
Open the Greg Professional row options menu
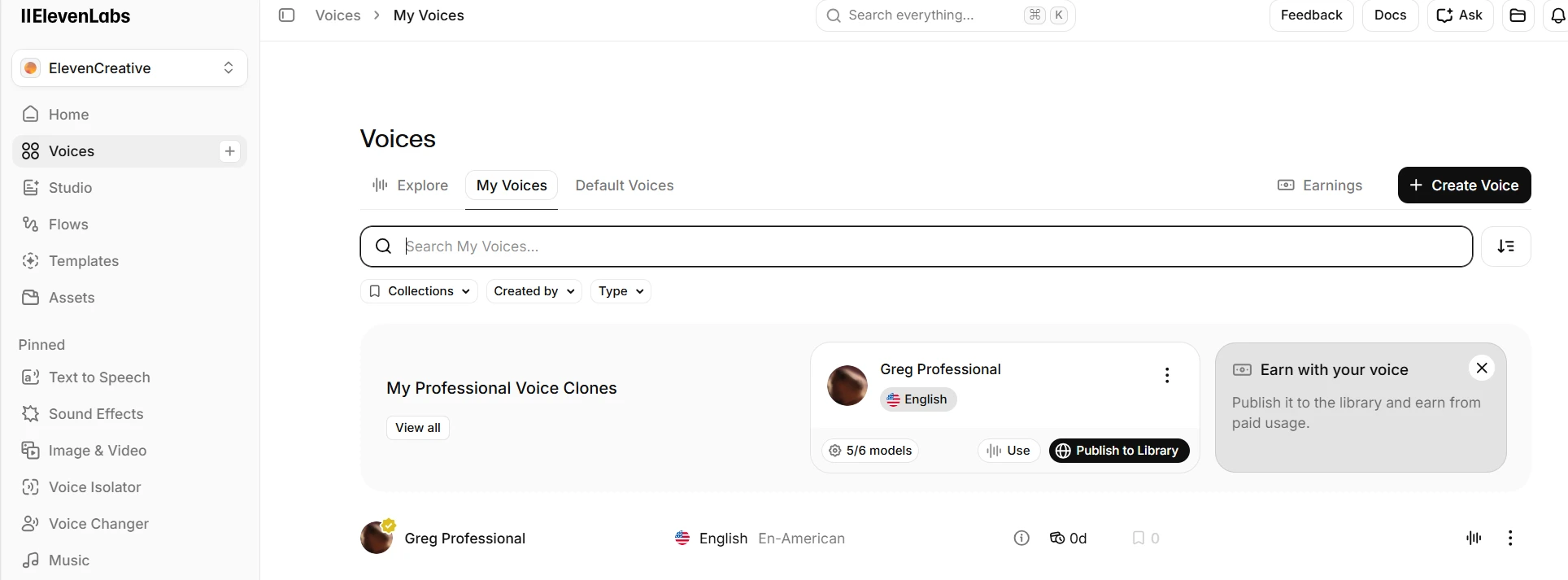pyautogui.click(x=1510, y=538)
